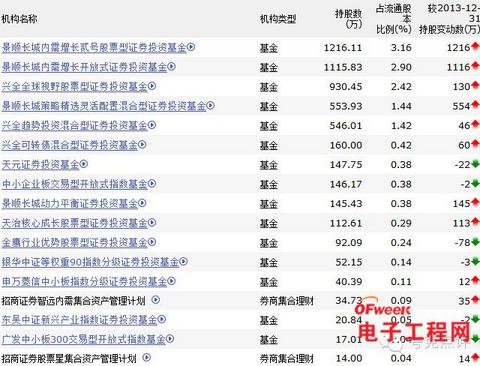
Task: Select 招商证券股票星集合资产管理计划 row name
Action: click(x=69, y=359)
